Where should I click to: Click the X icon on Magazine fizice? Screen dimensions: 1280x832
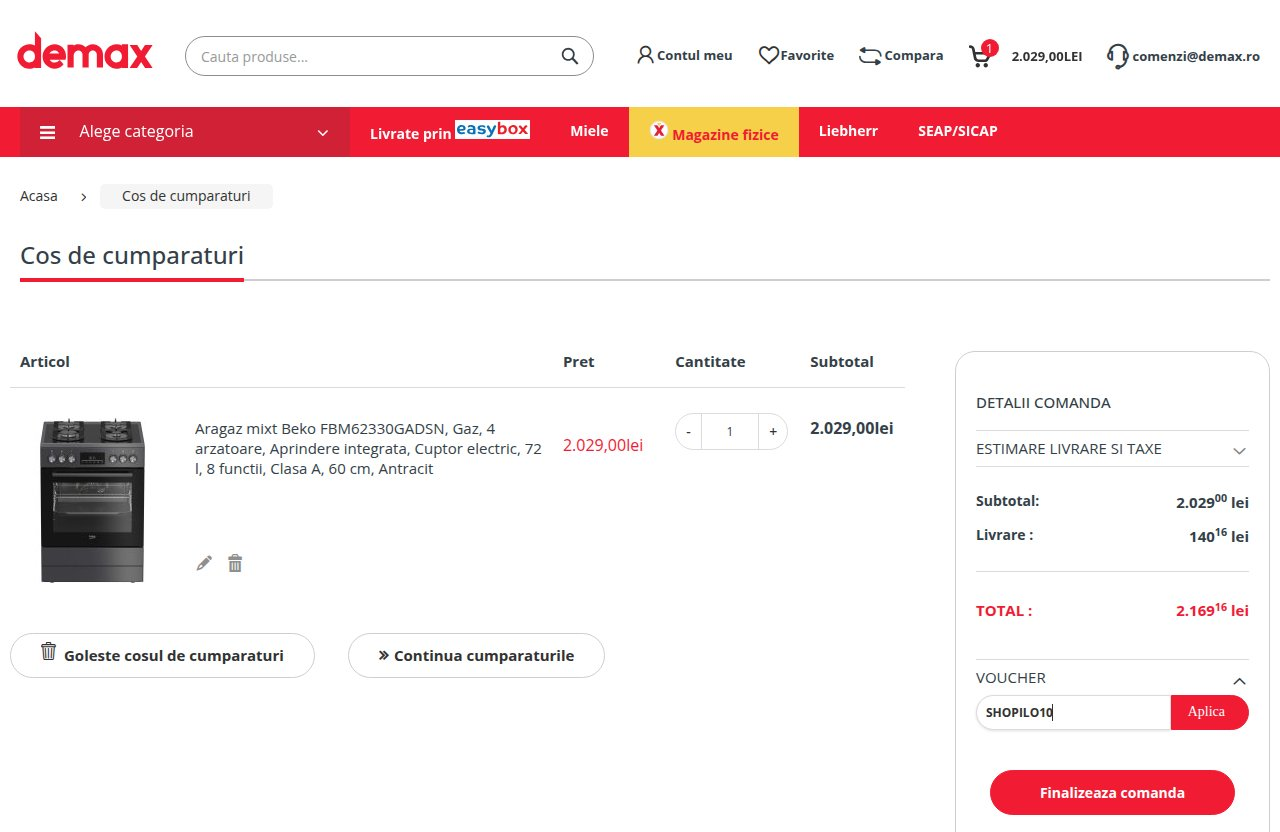658,130
